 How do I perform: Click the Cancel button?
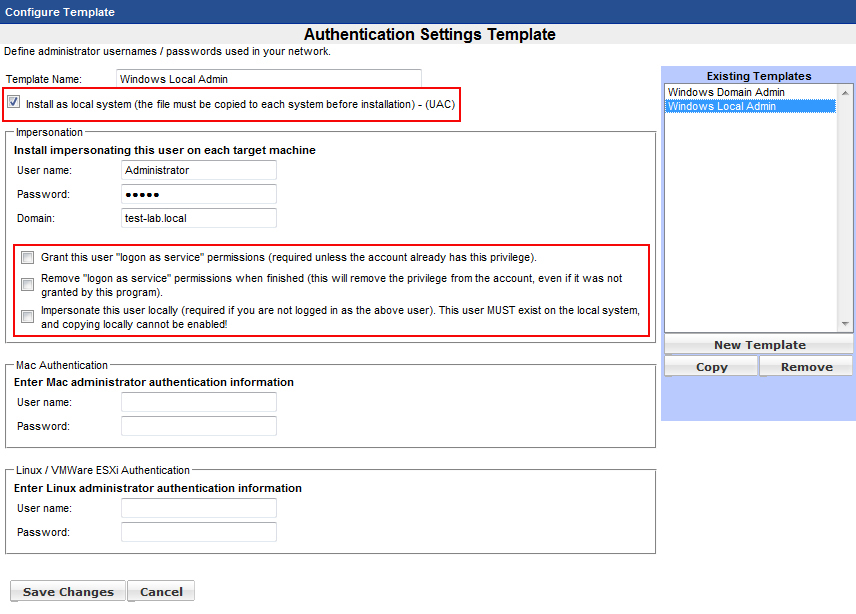tap(161, 591)
